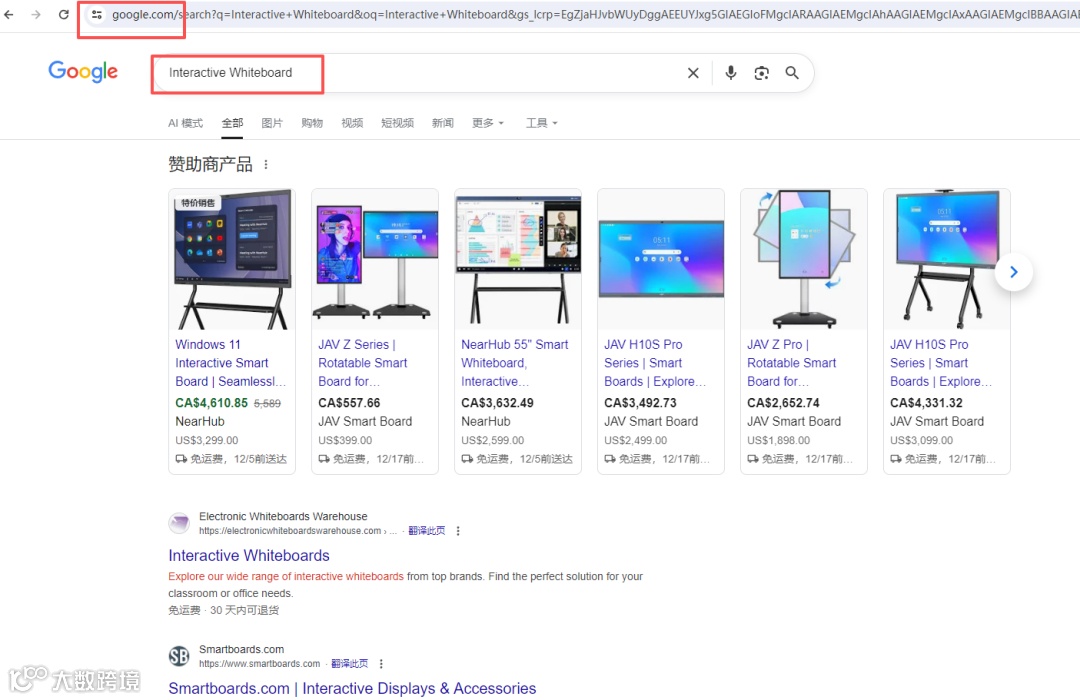
Task: Open Windows 11 Interactive Smart Board product title
Action: click(230, 362)
